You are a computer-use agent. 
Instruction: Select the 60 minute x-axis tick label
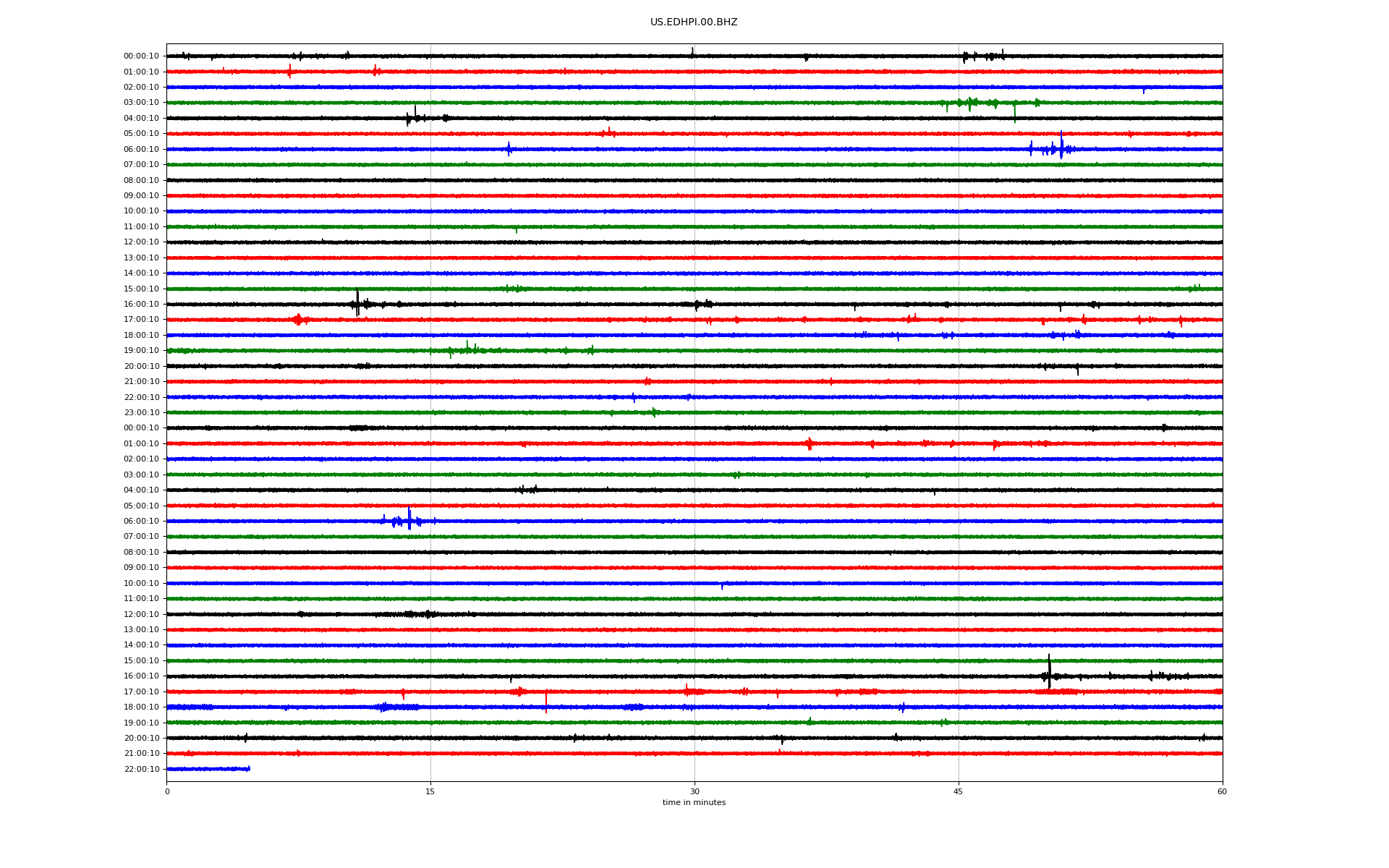(1222, 791)
